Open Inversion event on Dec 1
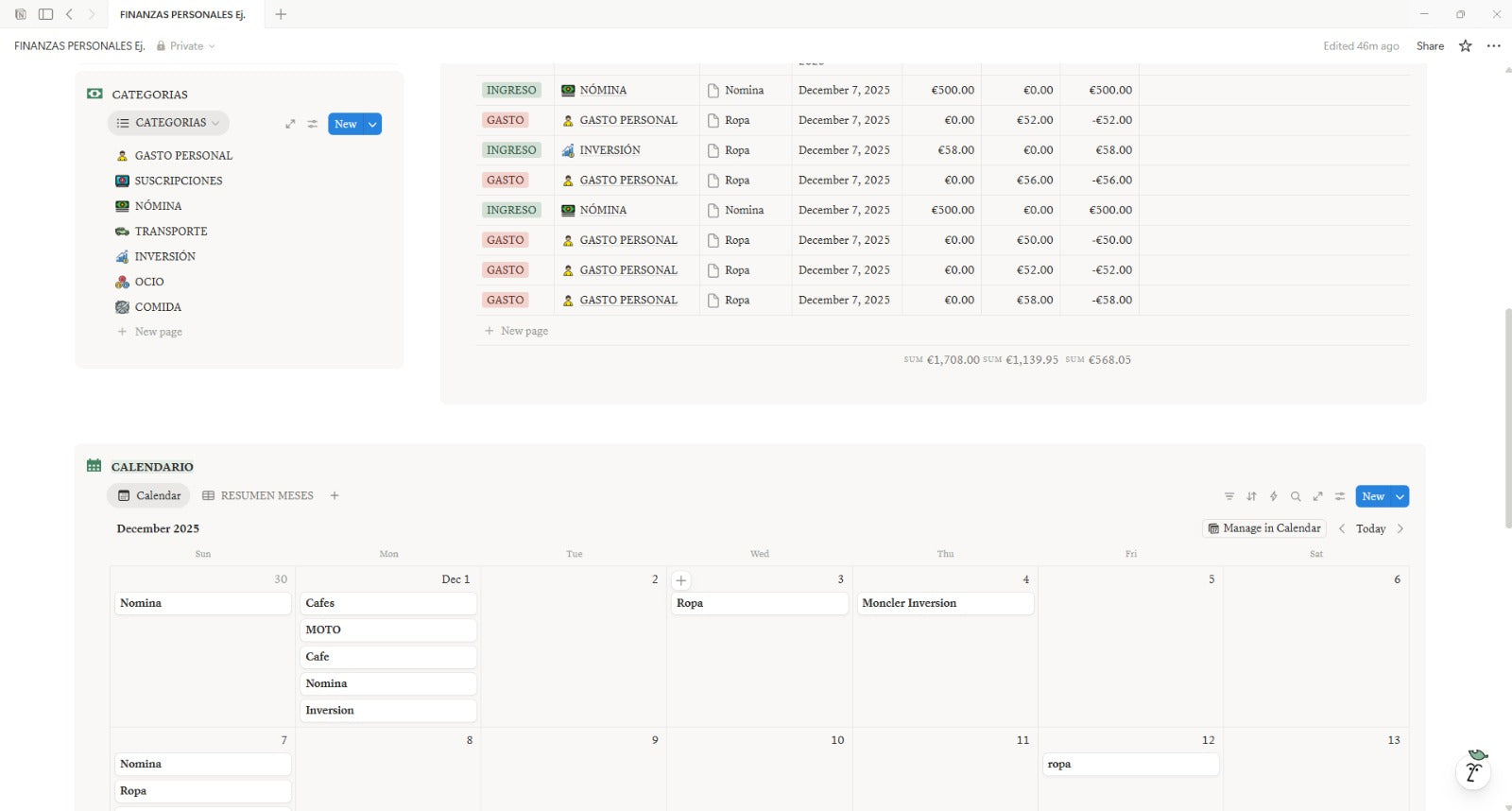The image size is (1512, 811). point(388,710)
